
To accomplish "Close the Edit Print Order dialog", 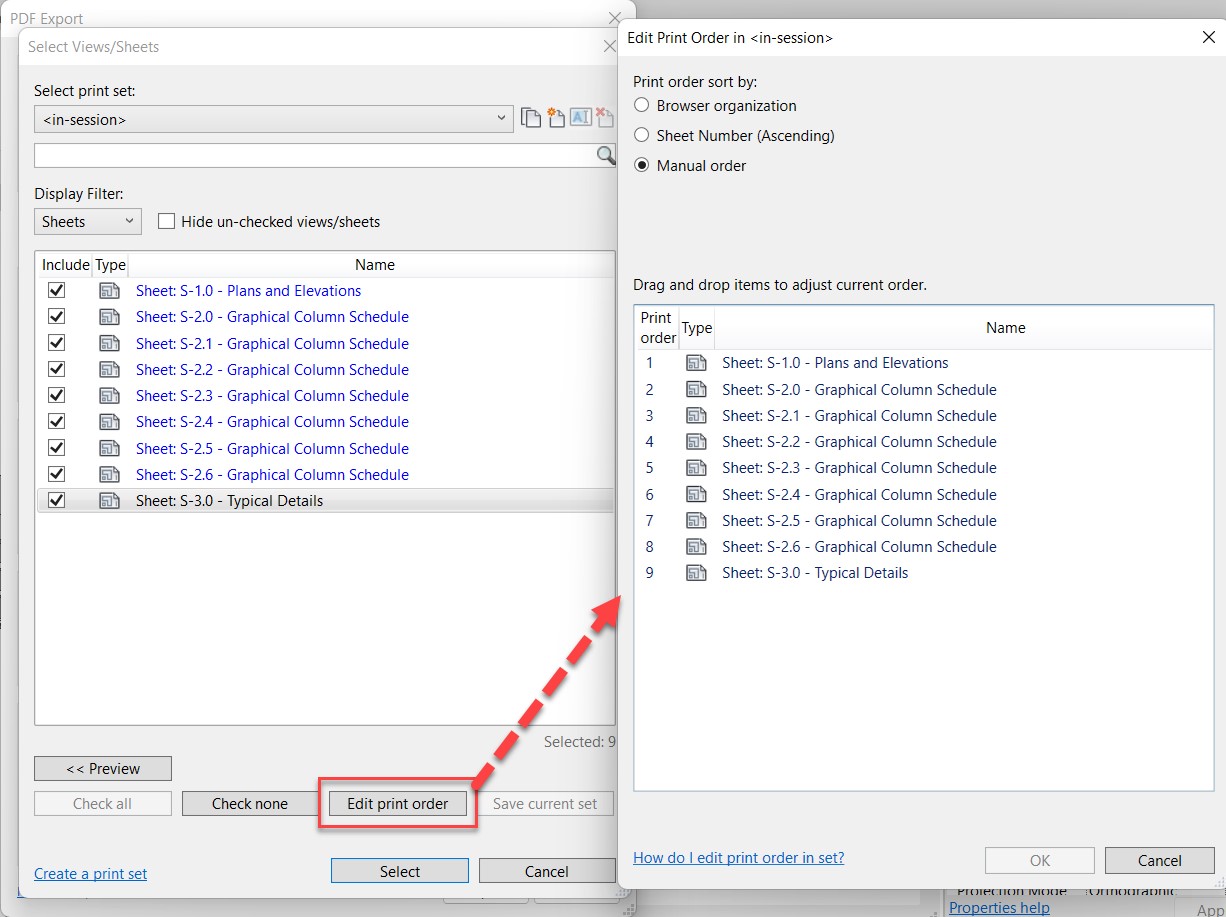I will coord(1208,37).
